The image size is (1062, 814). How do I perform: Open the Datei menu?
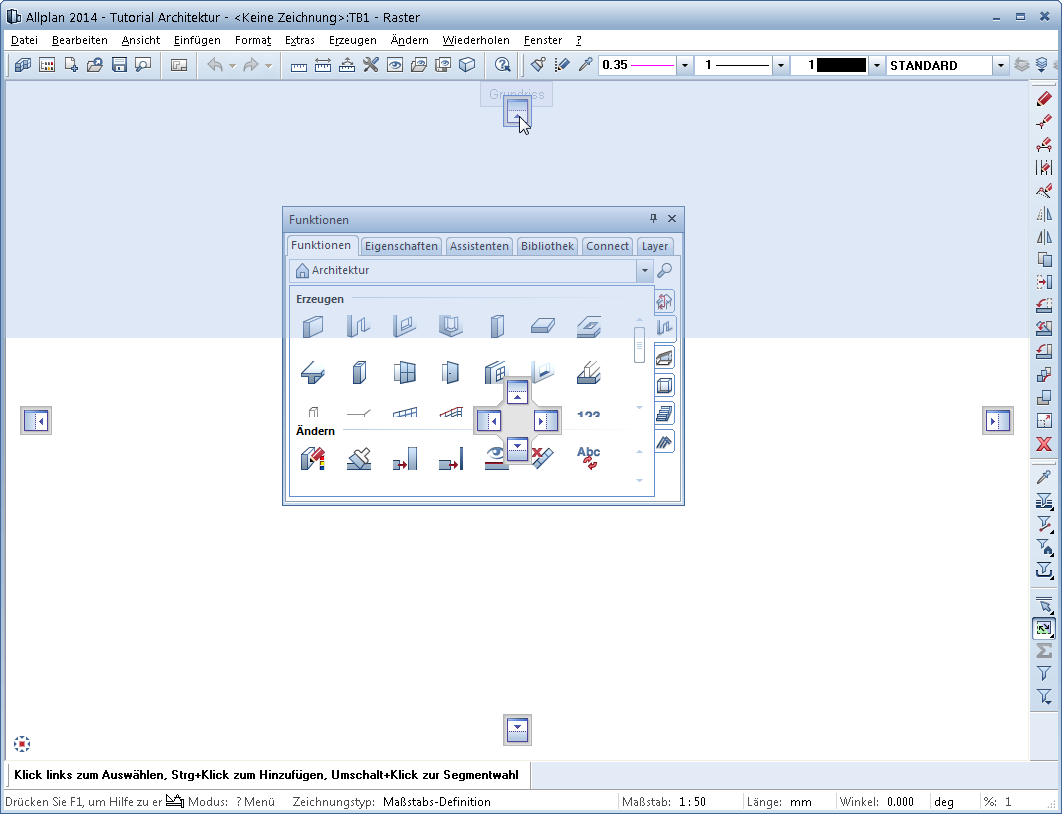(x=24, y=40)
